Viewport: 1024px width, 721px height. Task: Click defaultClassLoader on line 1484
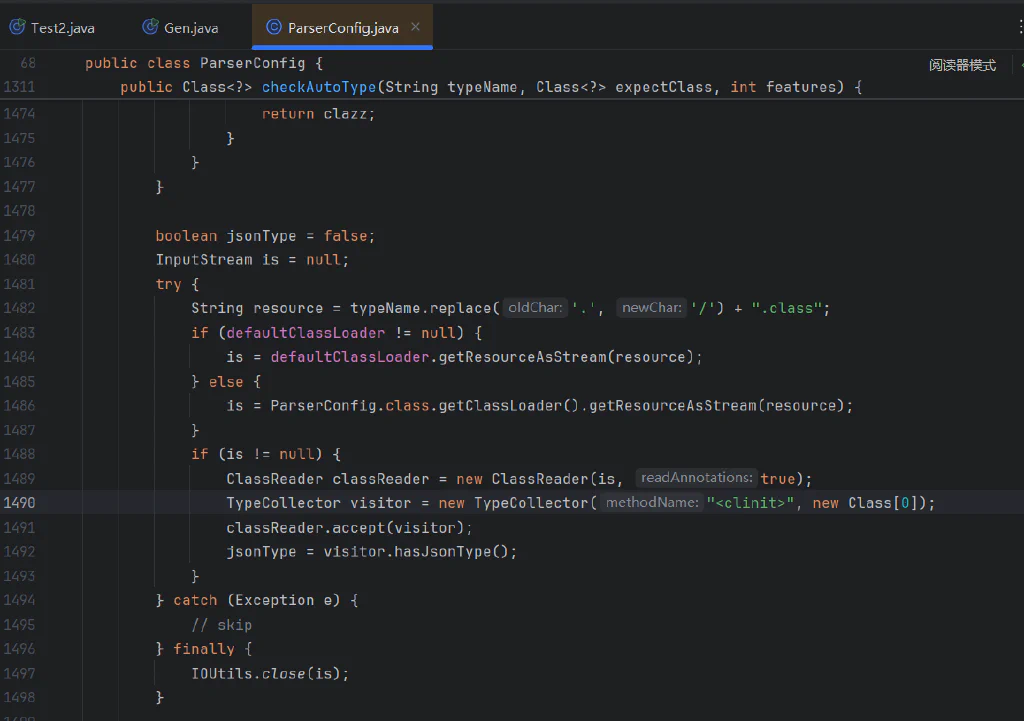pos(349,357)
